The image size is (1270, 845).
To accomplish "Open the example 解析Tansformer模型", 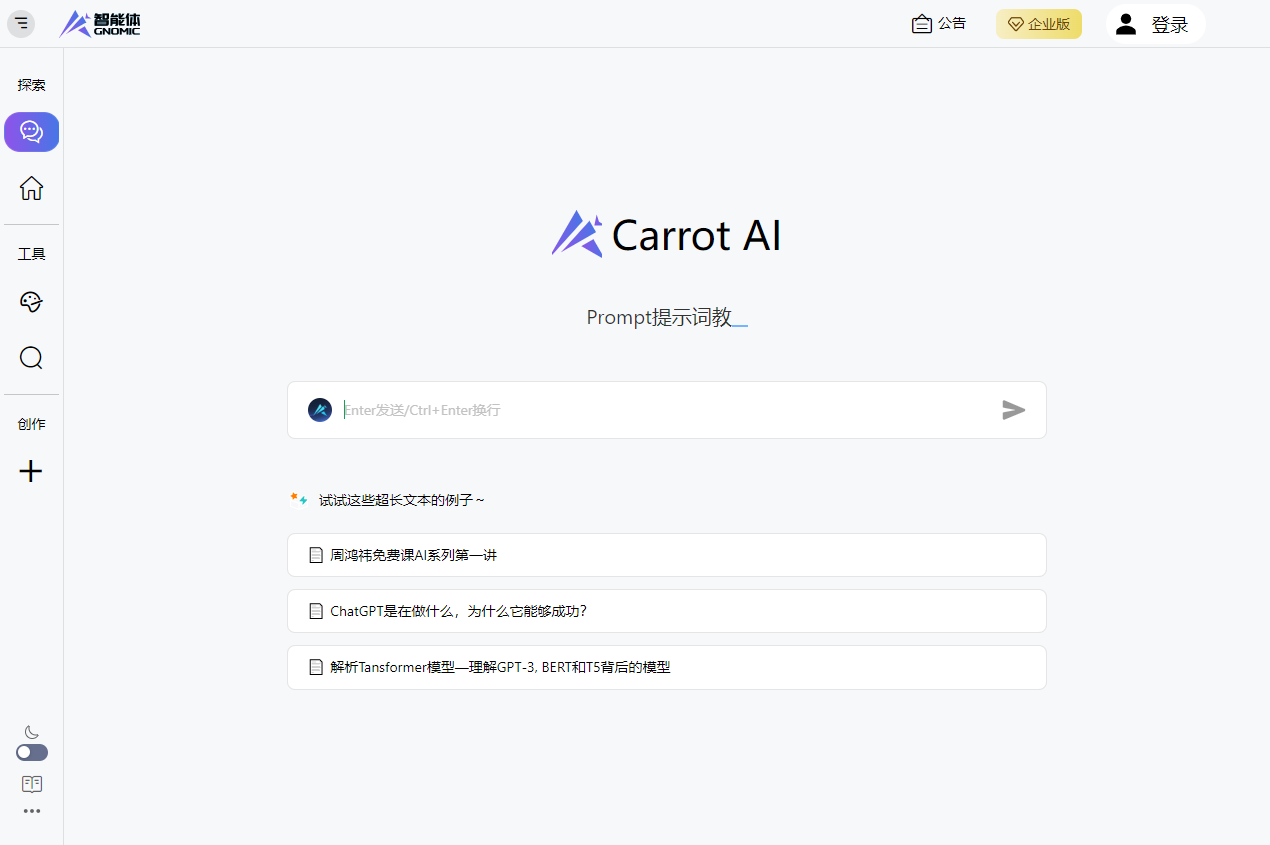I will (667, 667).
